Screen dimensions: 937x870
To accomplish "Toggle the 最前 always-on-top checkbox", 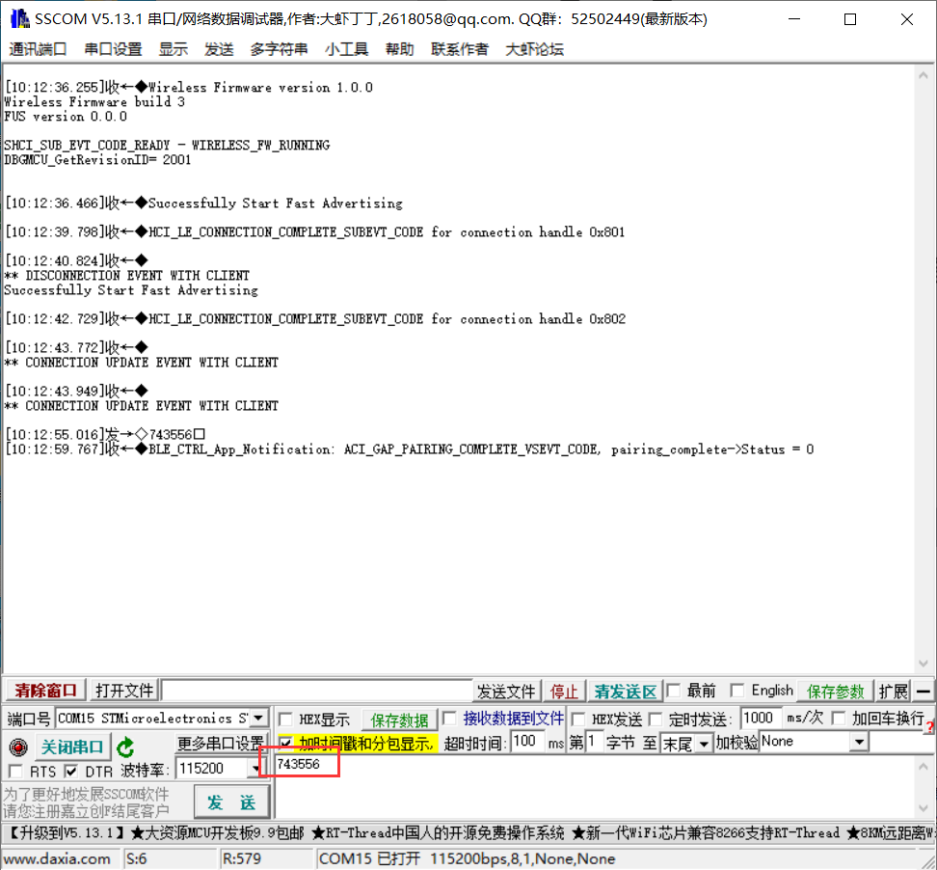I will (x=673, y=691).
